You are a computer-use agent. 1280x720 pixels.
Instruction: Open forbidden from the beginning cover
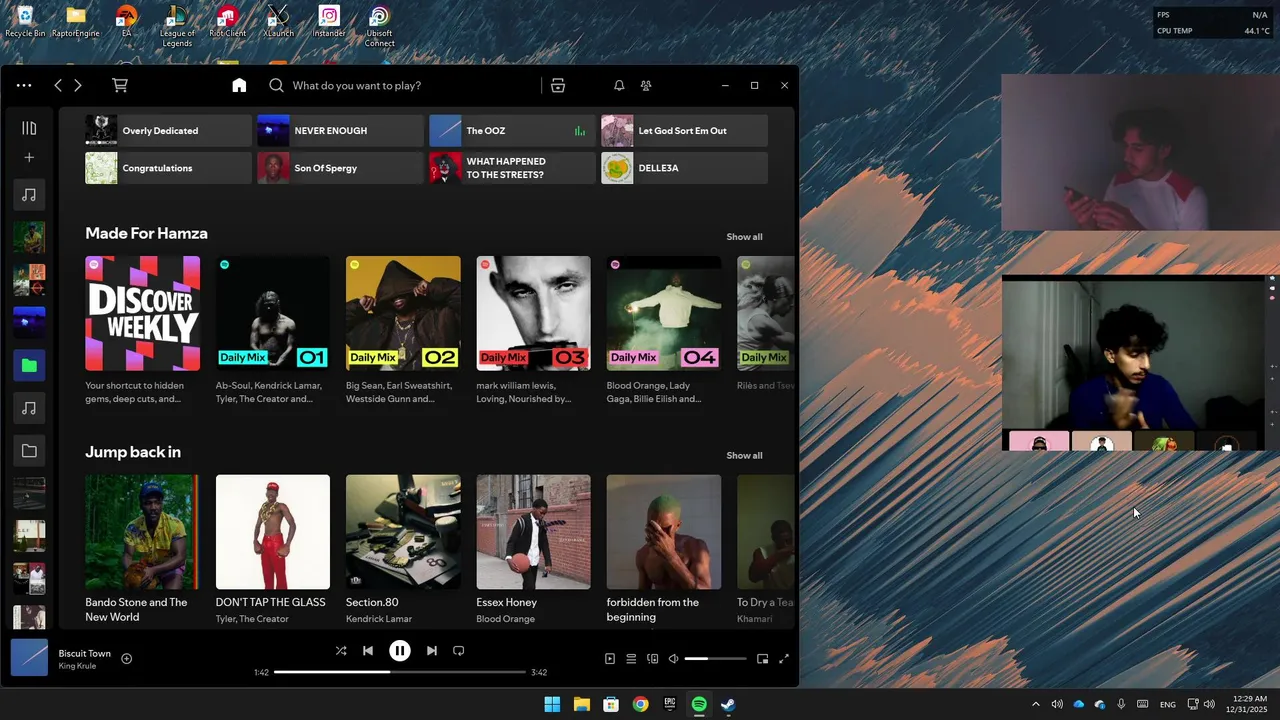pos(663,532)
